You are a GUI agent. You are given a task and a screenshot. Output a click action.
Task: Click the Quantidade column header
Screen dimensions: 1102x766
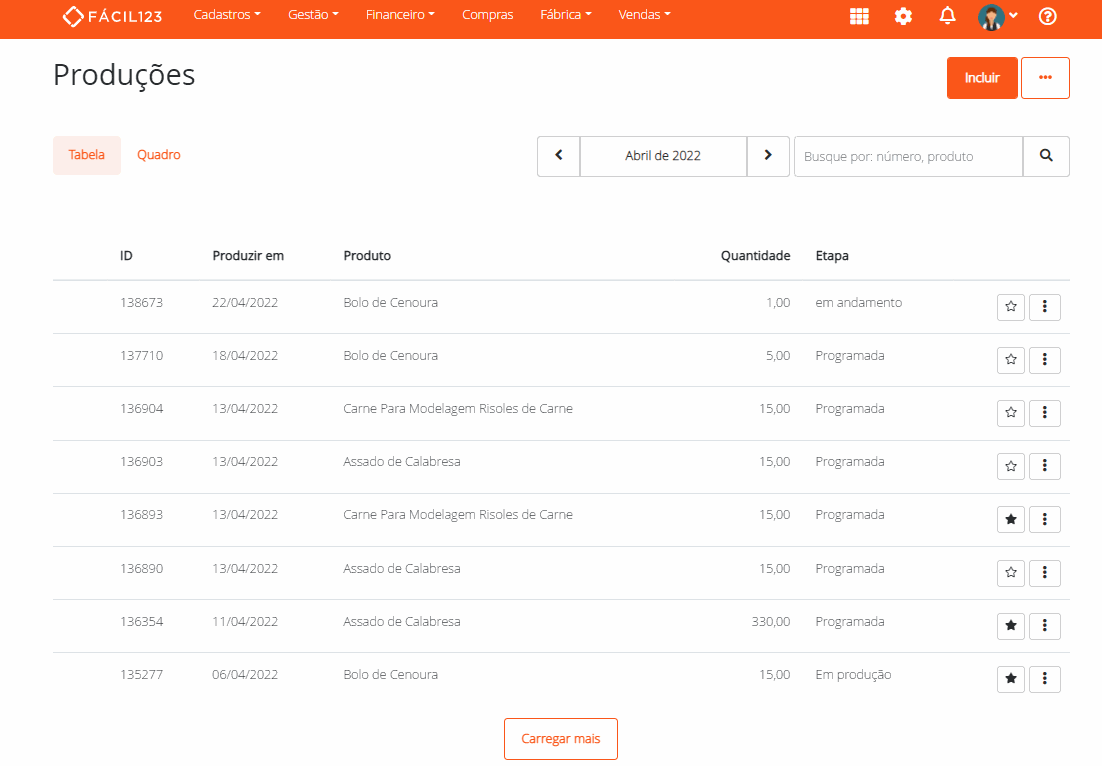coord(756,256)
